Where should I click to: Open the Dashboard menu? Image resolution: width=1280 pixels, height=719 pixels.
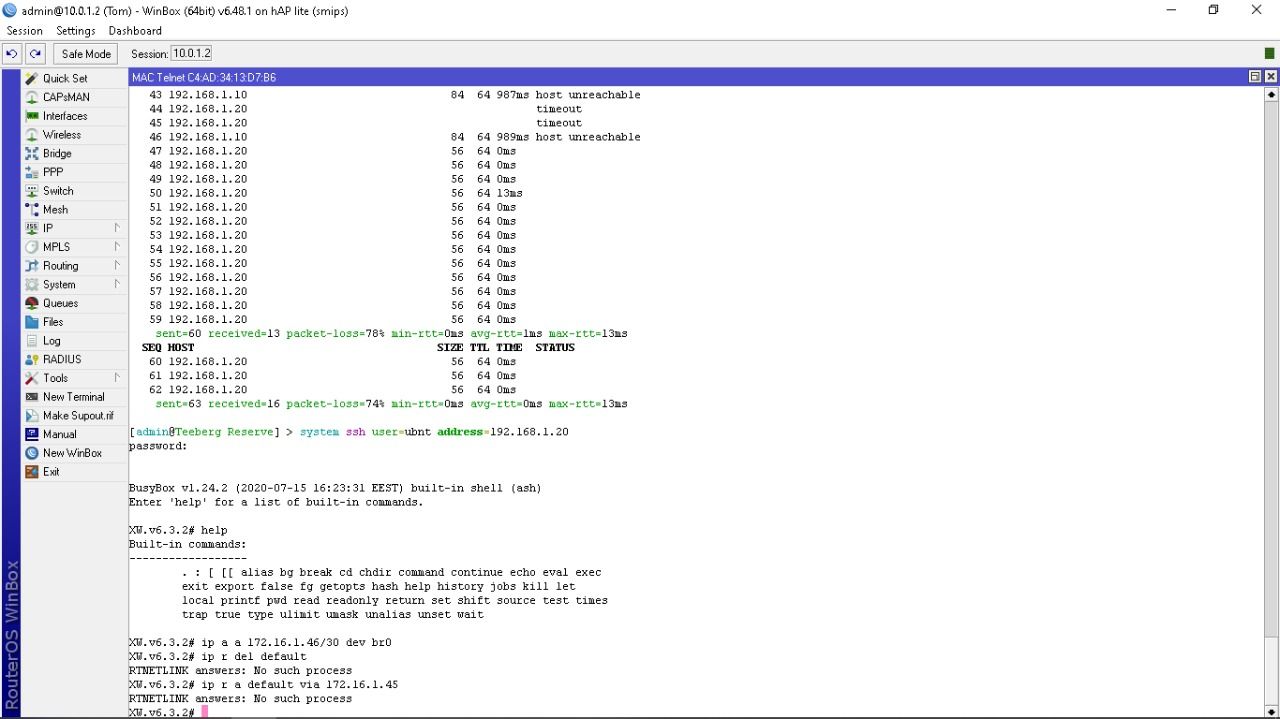click(135, 31)
